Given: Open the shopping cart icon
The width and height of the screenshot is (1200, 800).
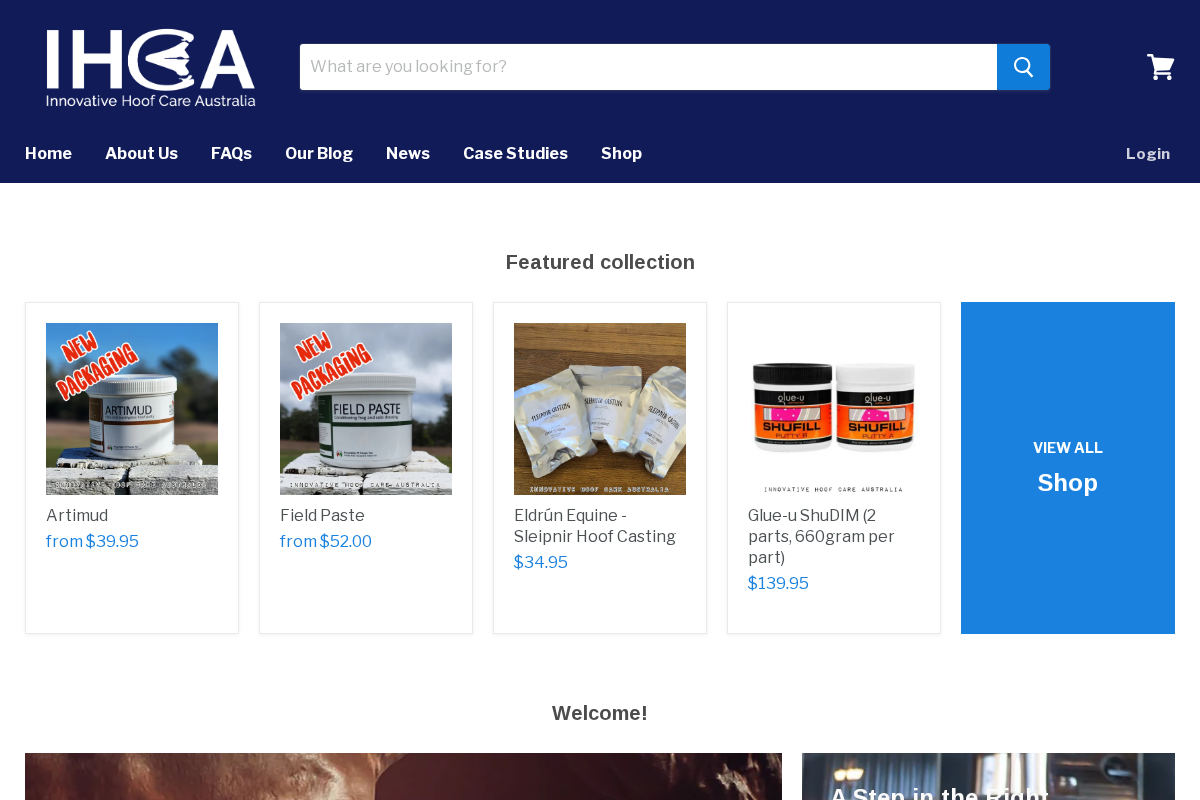Looking at the screenshot, I should pyautogui.click(x=1160, y=66).
